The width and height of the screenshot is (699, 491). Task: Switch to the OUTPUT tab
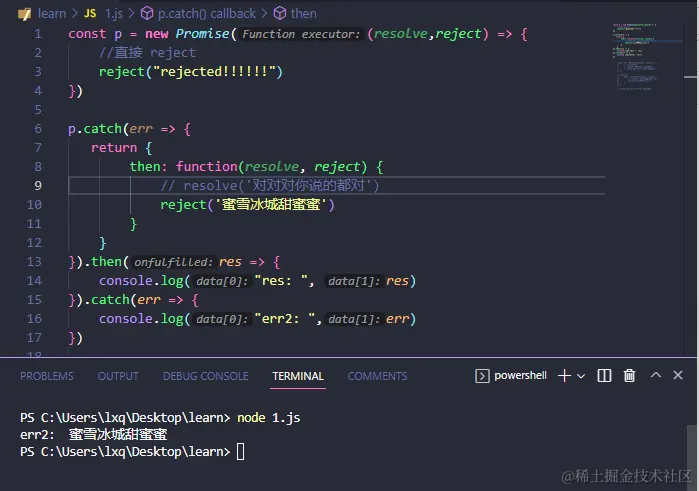(118, 376)
